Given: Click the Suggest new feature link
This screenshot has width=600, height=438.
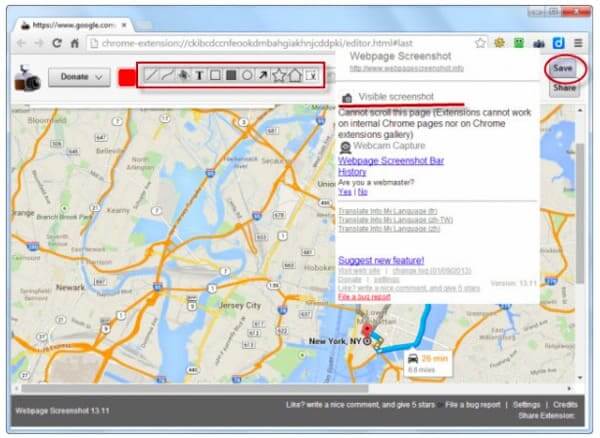Looking at the screenshot, I should click(381, 261).
